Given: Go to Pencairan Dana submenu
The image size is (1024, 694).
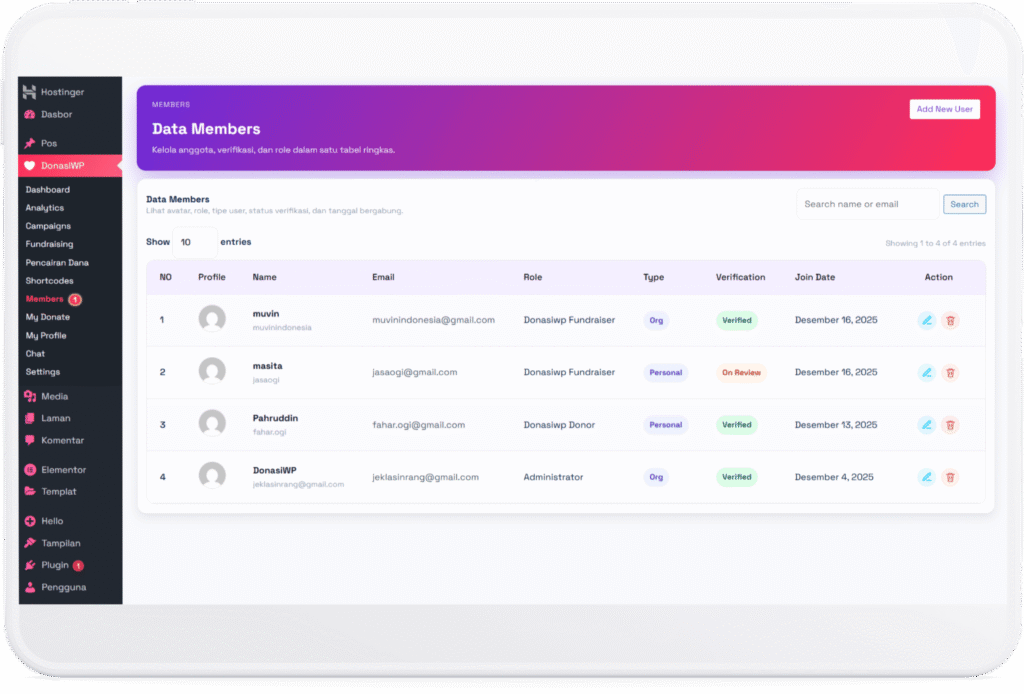Looking at the screenshot, I should [57, 263].
